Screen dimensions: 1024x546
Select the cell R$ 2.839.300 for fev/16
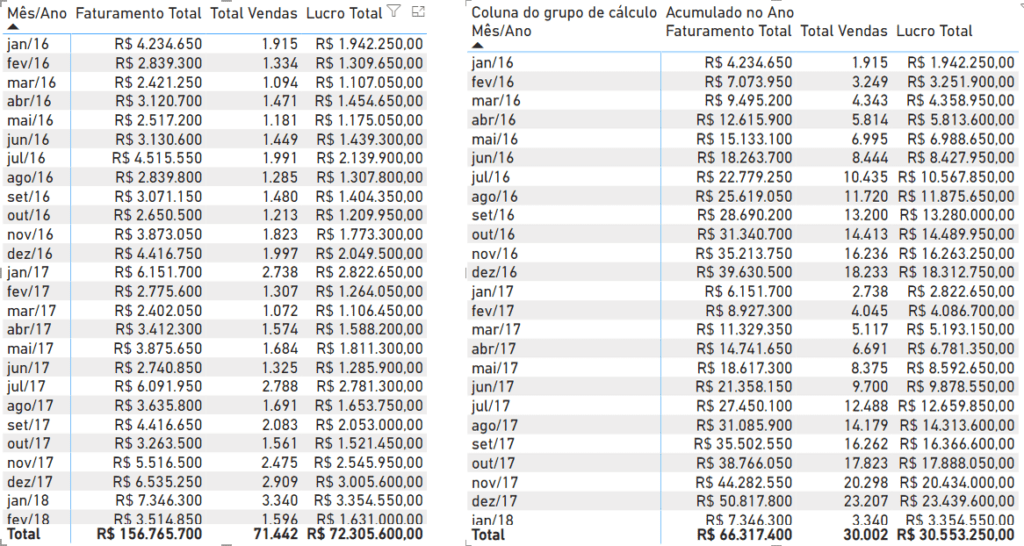[158, 63]
